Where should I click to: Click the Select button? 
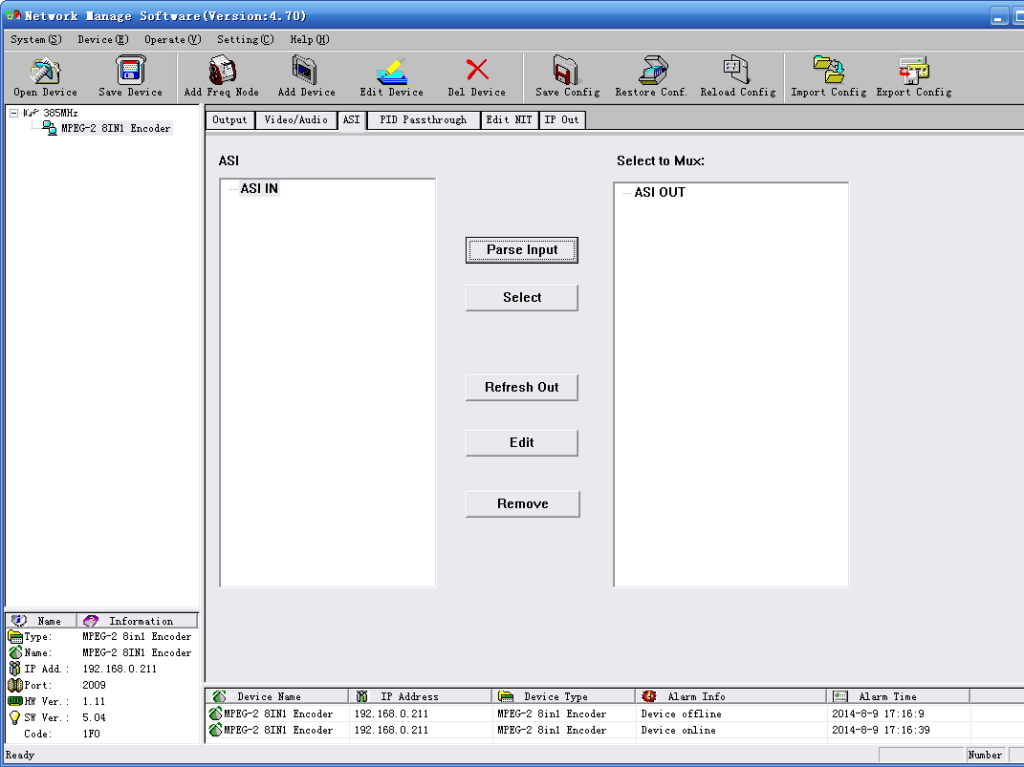522,298
